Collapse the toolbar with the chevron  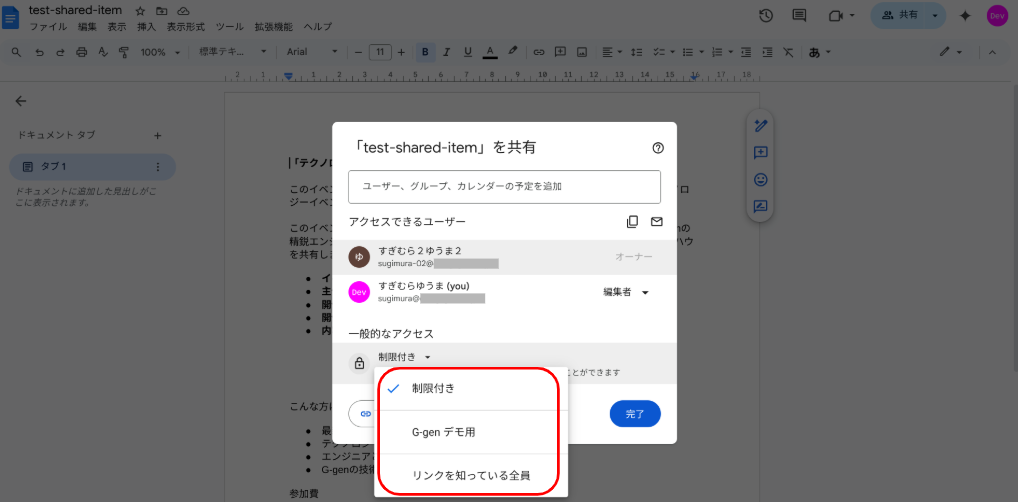click(992, 52)
